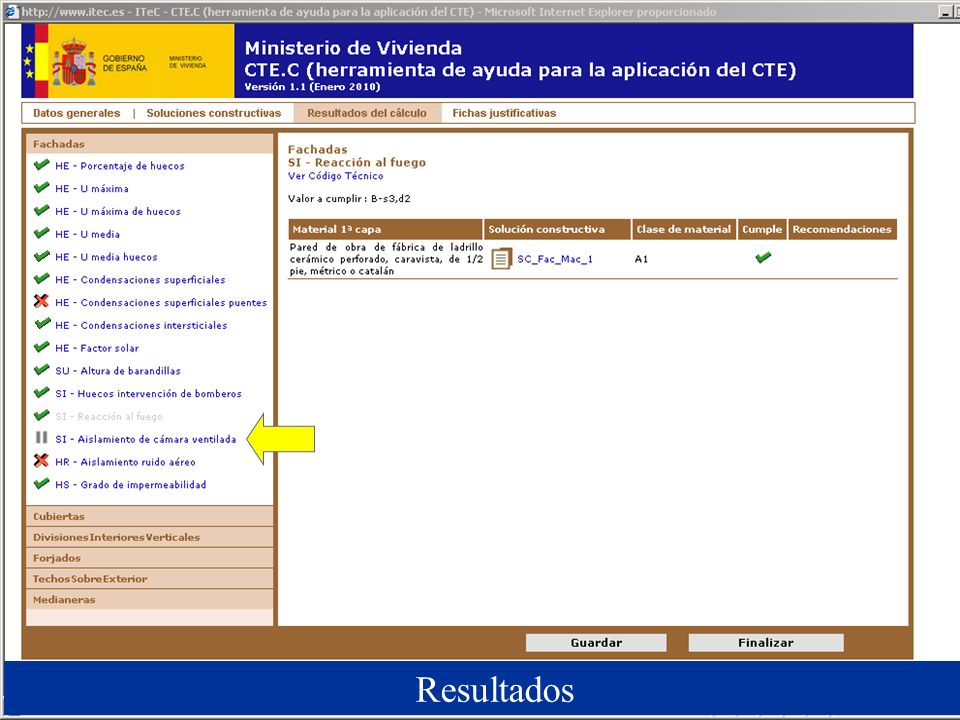
Task: Select Resultados del cálculo tab
Action: click(x=367, y=113)
